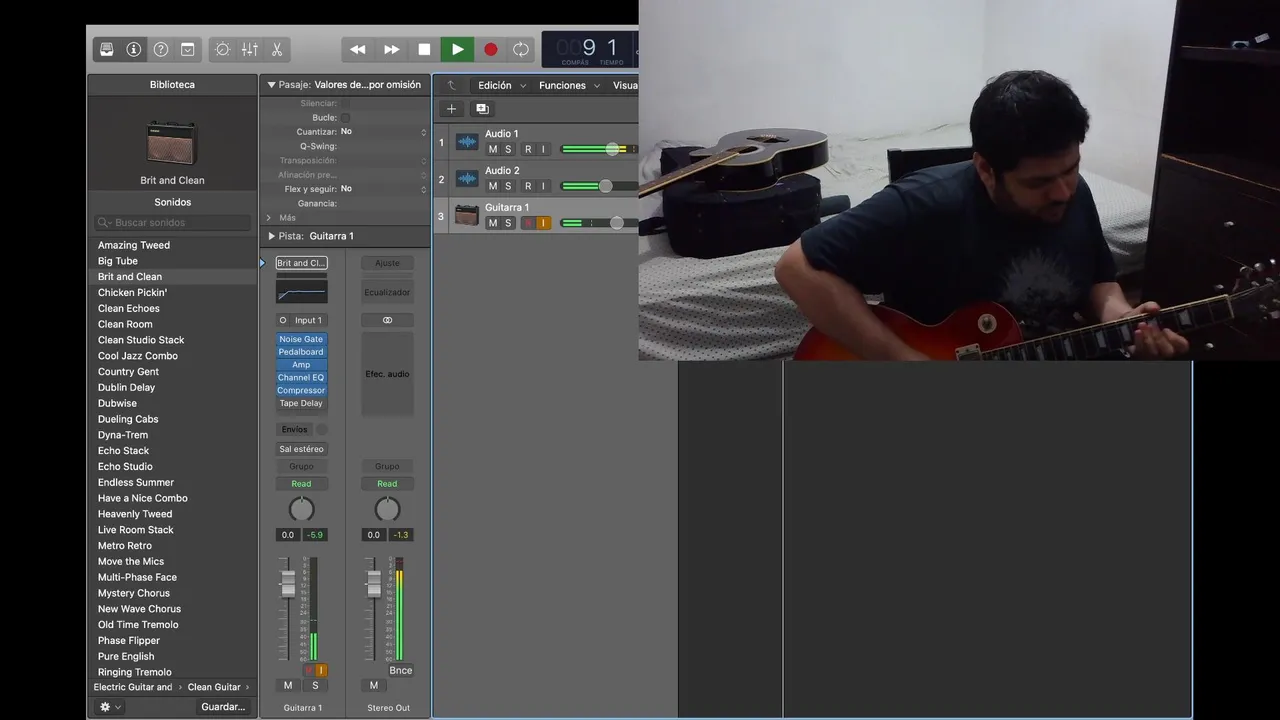Duplicate track with plus-overlay icon
The width and height of the screenshot is (1280, 720).
(x=482, y=109)
